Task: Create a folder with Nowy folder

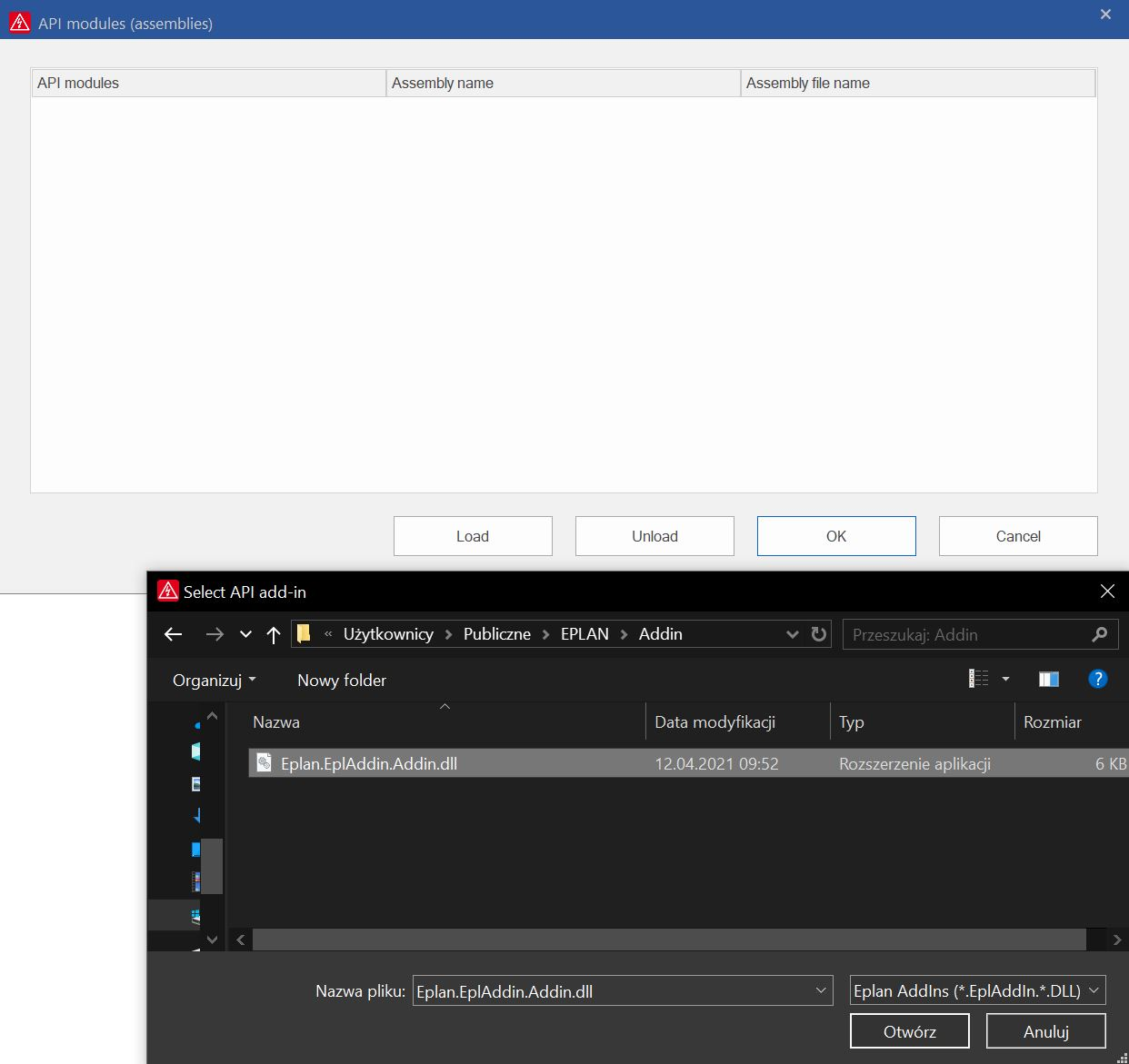Action: tap(342, 680)
